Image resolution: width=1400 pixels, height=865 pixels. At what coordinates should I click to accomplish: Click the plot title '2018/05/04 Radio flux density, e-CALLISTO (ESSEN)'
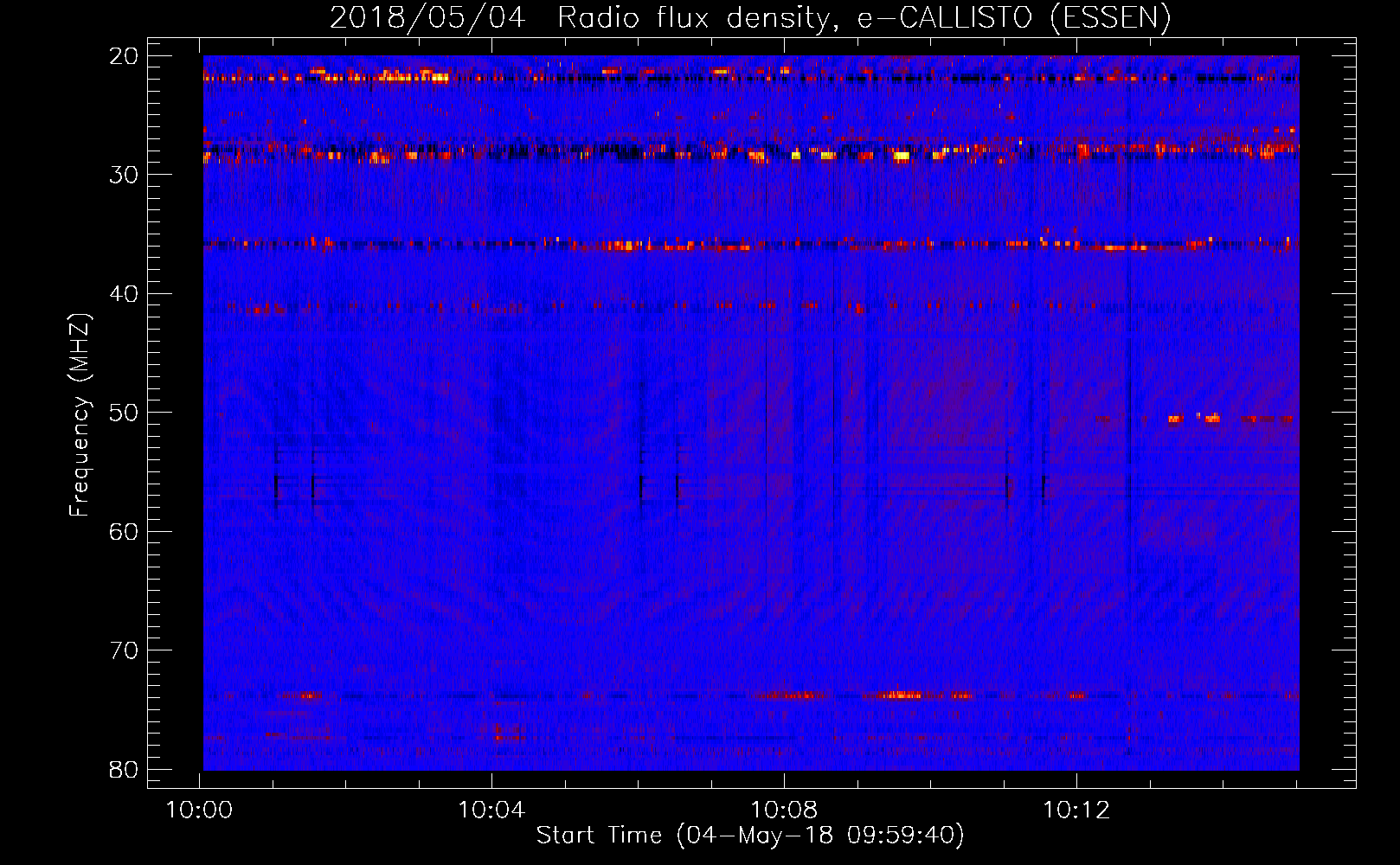click(750, 18)
